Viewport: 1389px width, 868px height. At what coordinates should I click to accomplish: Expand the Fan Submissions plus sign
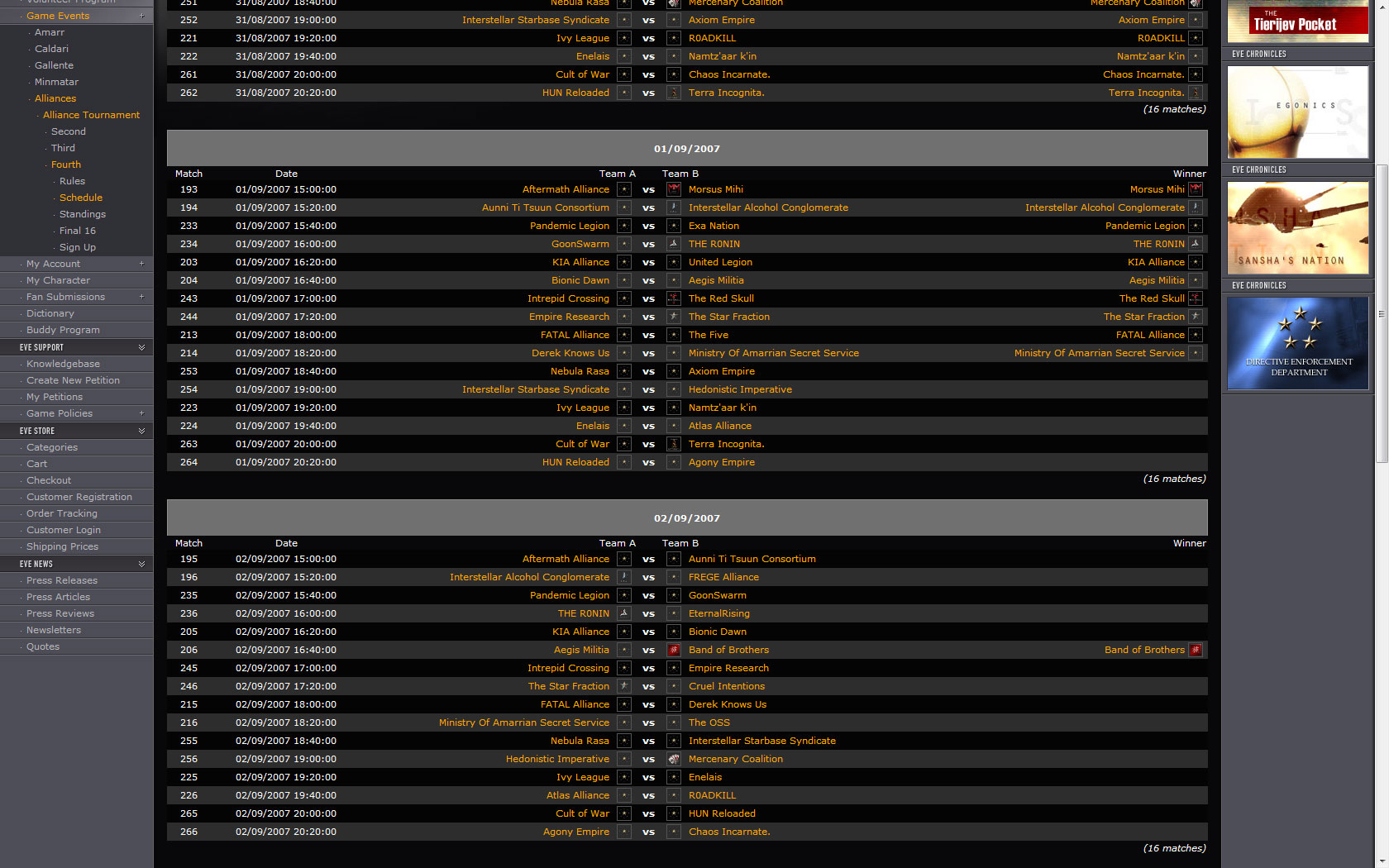click(141, 297)
